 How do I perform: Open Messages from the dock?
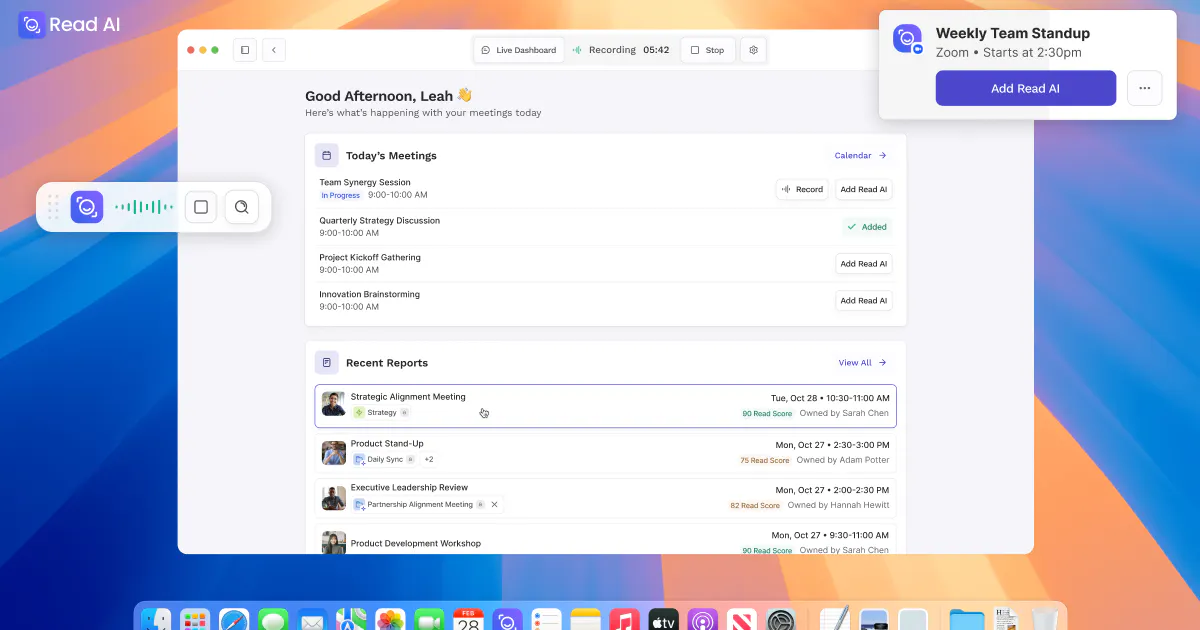click(x=273, y=620)
